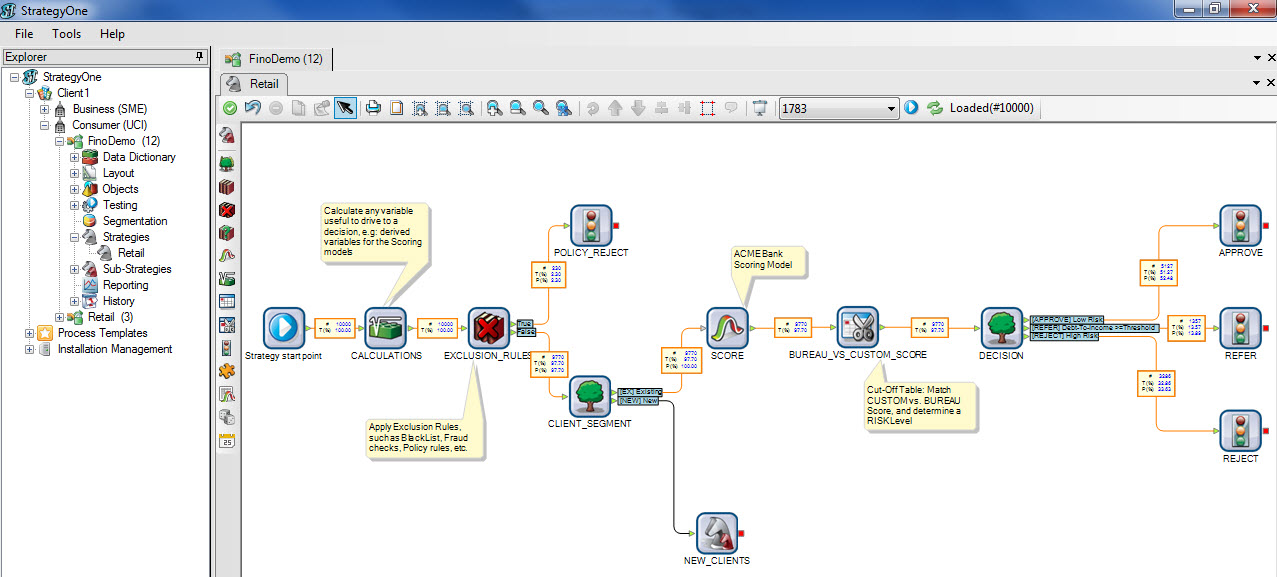
Task: Pick the table grid tool in palette
Action: pos(227,302)
